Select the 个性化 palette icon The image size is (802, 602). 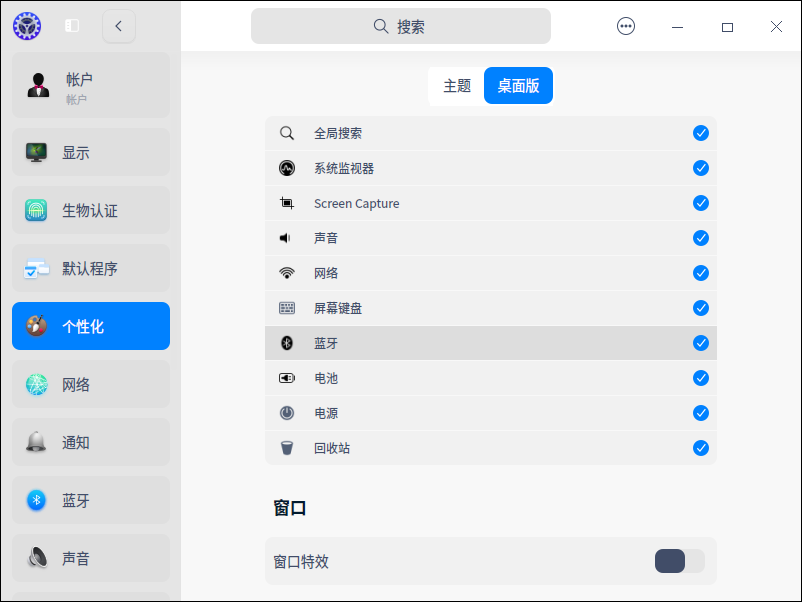(x=36, y=326)
